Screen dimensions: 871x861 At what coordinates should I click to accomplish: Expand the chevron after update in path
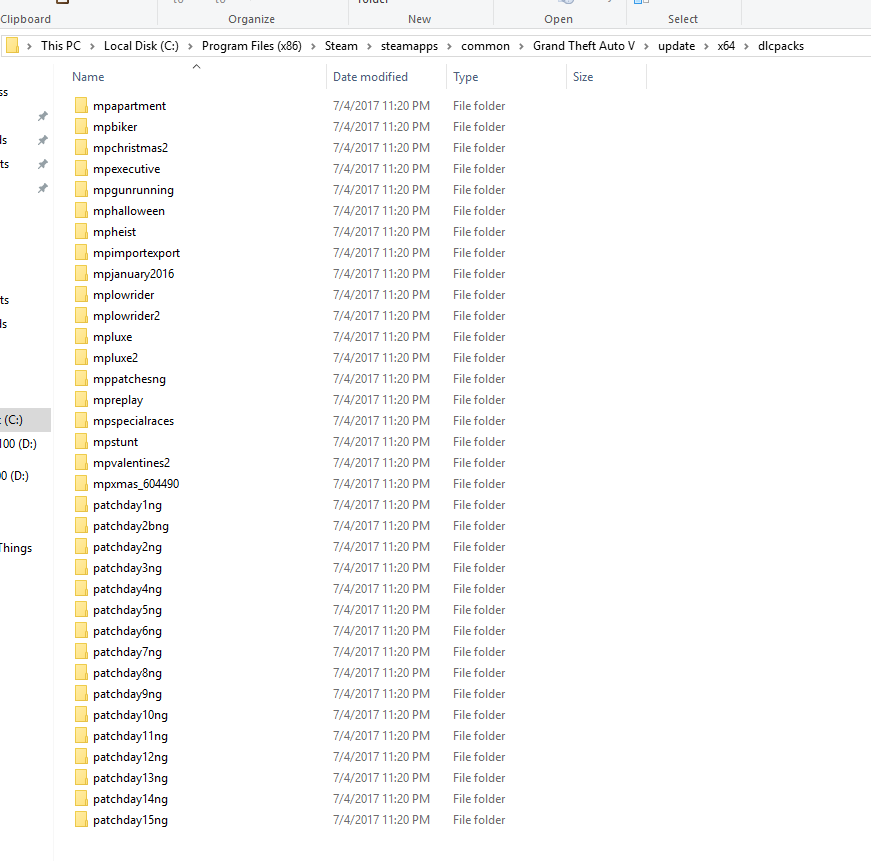click(706, 46)
